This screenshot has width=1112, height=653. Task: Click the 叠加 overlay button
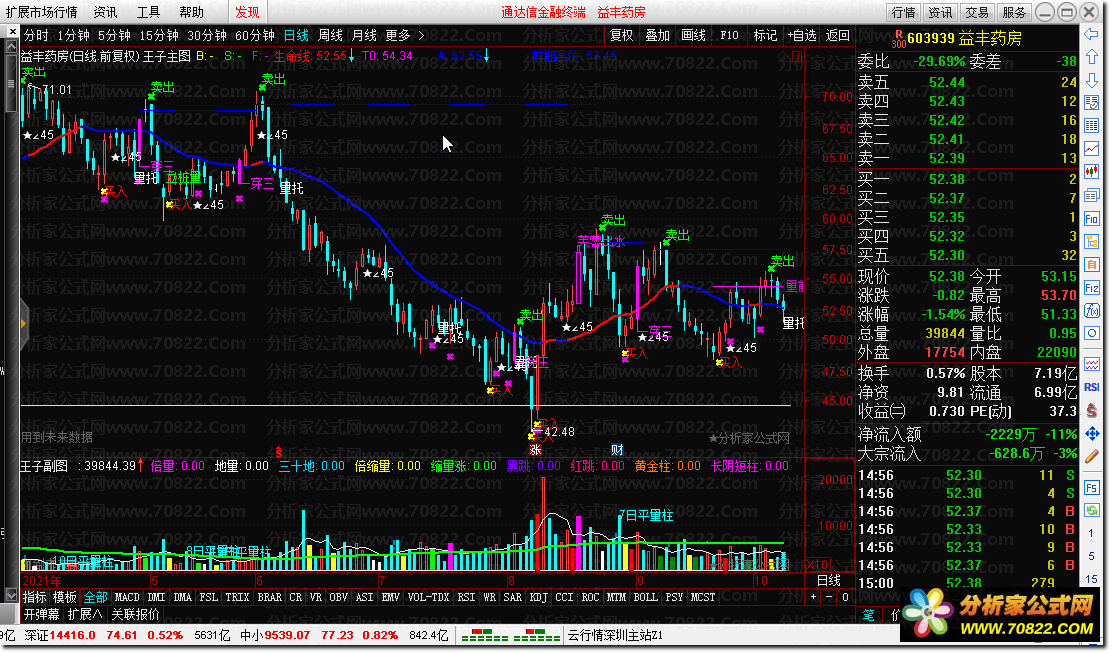point(657,35)
